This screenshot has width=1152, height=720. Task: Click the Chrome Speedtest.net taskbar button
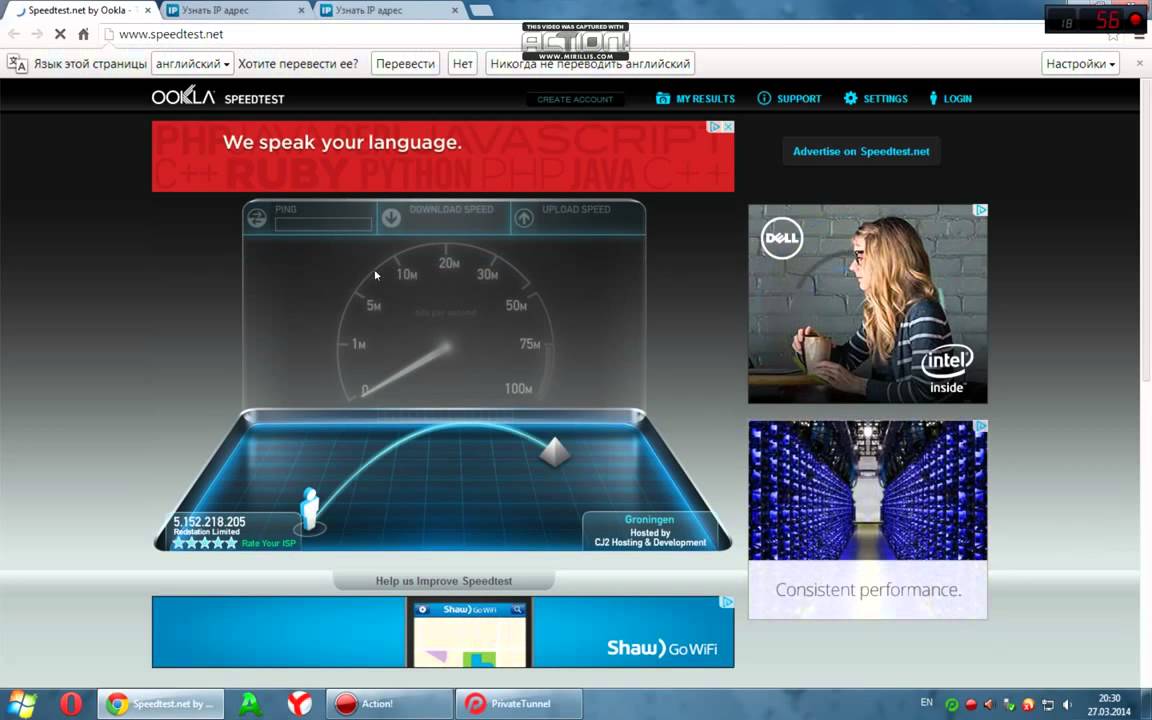[161, 704]
